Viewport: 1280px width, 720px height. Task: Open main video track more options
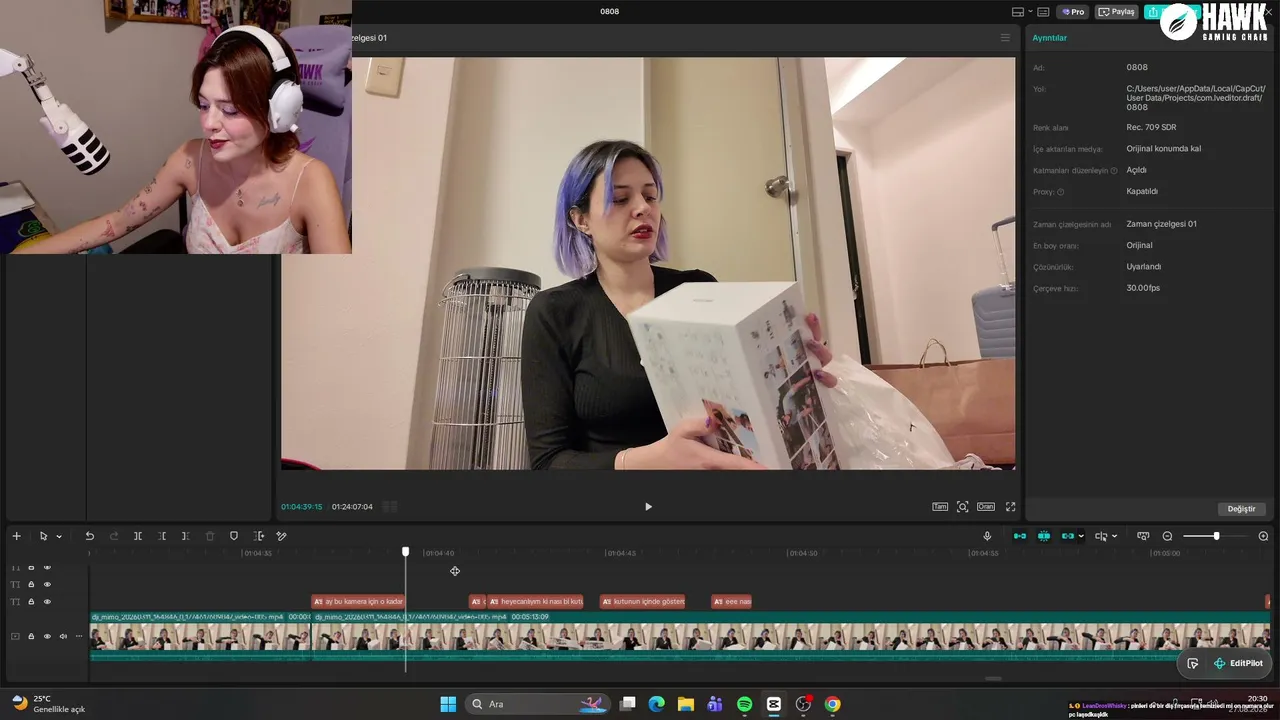[x=79, y=636]
